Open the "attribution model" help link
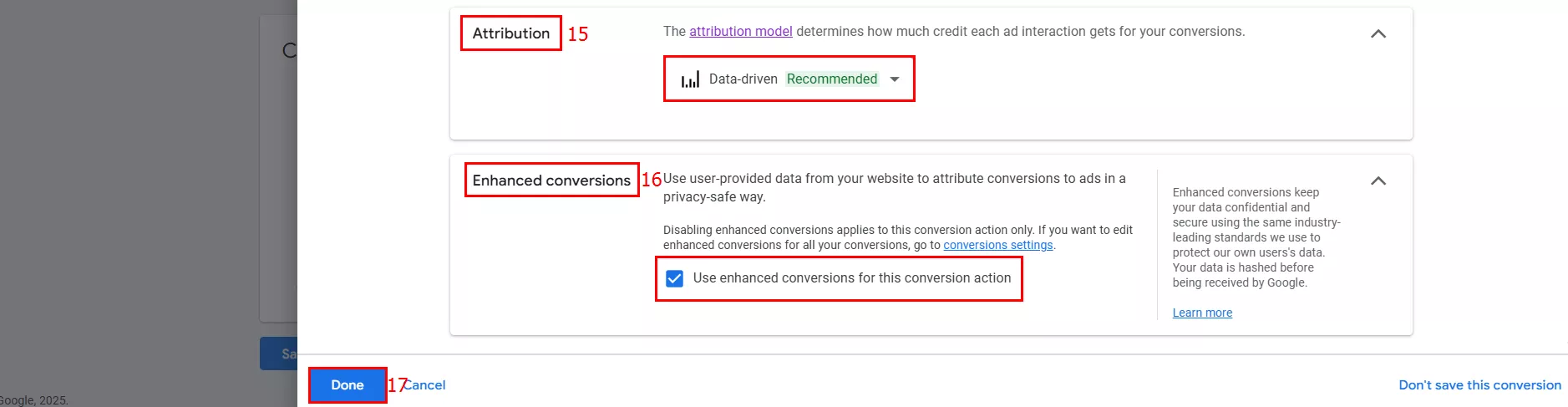This screenshot has height=407, width=1568. coord(740,32)
